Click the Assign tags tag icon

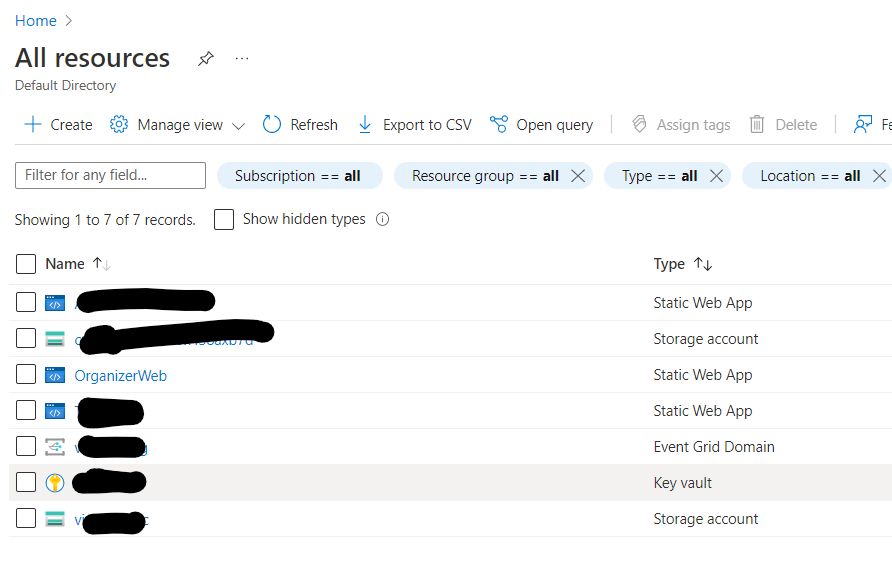(639, 125)
